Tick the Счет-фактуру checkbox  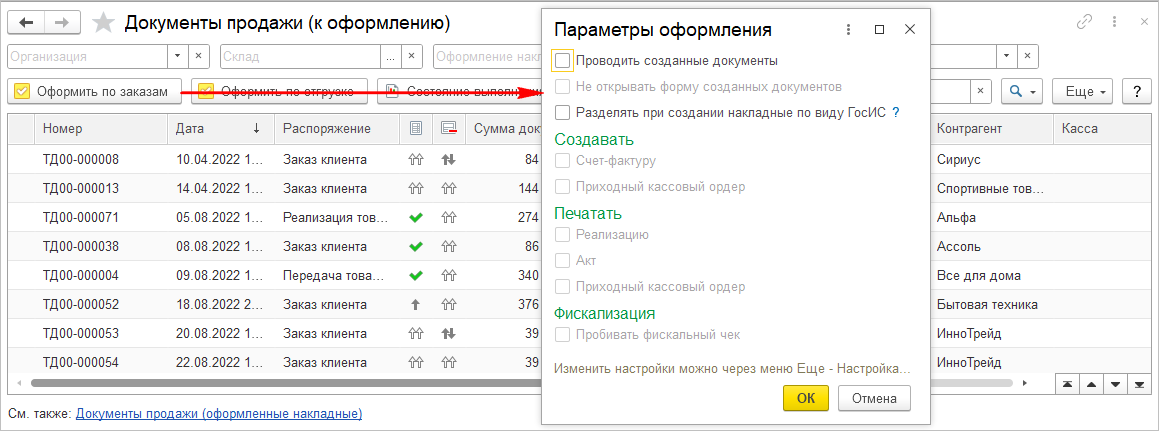point(562,160)
